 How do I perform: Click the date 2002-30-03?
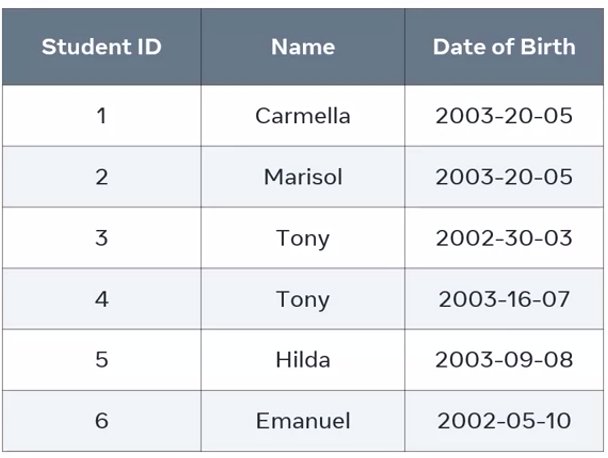504,238
